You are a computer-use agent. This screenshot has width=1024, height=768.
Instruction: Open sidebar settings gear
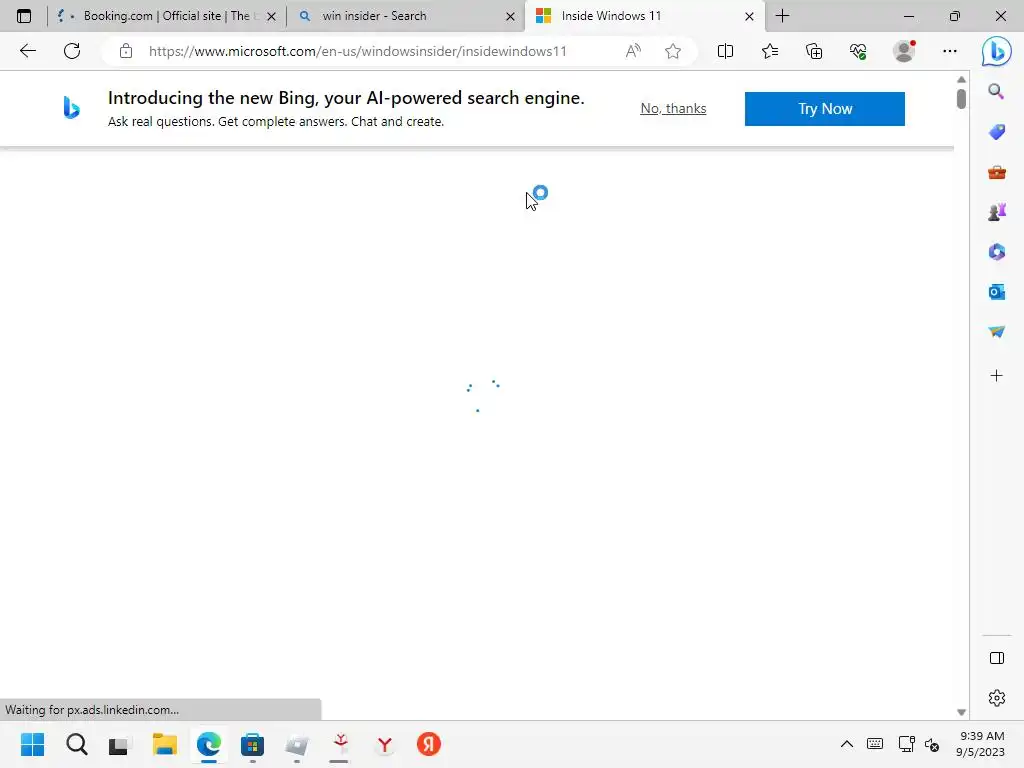click(x=997, y=697)
